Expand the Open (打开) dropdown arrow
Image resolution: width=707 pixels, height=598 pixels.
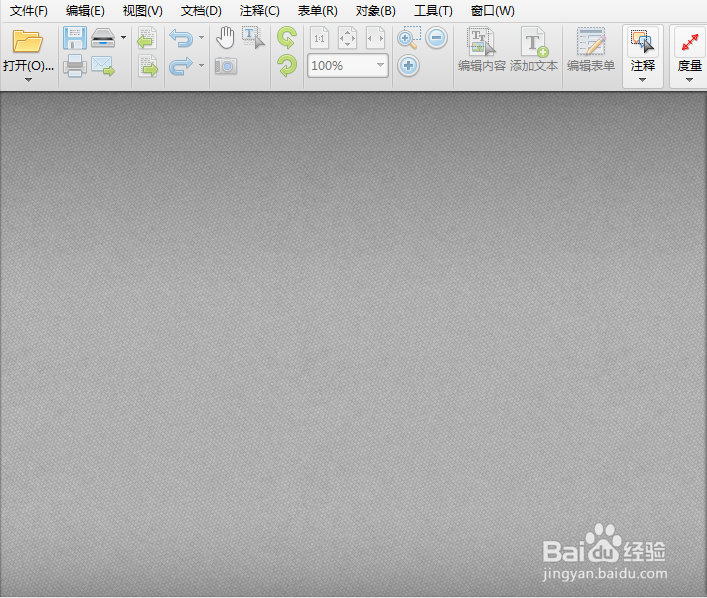pos(28,80)
